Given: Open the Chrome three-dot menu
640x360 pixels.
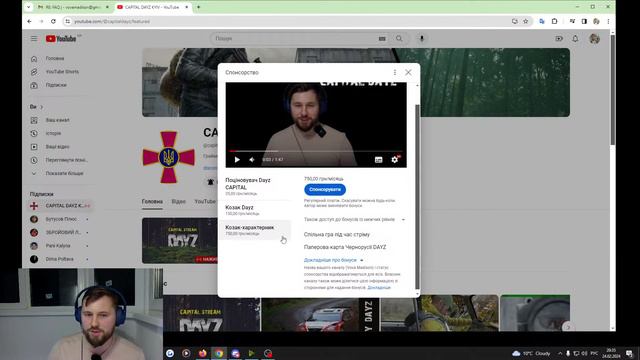Looking at the screenshot, I should click(608, 21).
